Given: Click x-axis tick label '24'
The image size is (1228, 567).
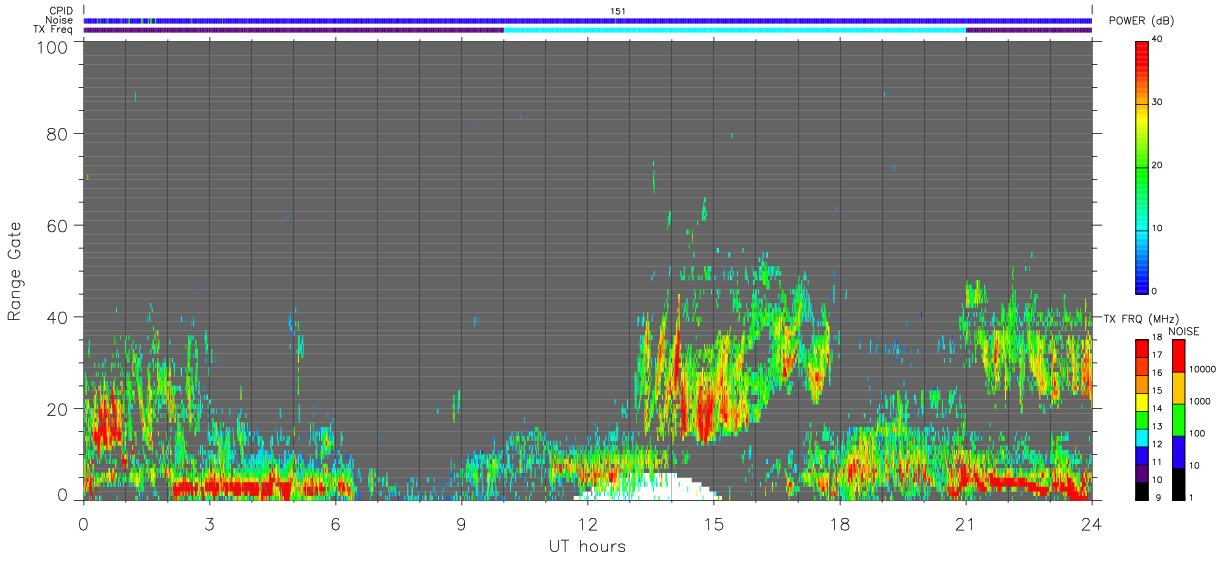Looking at the screenshot, I should coord(1091,524).
